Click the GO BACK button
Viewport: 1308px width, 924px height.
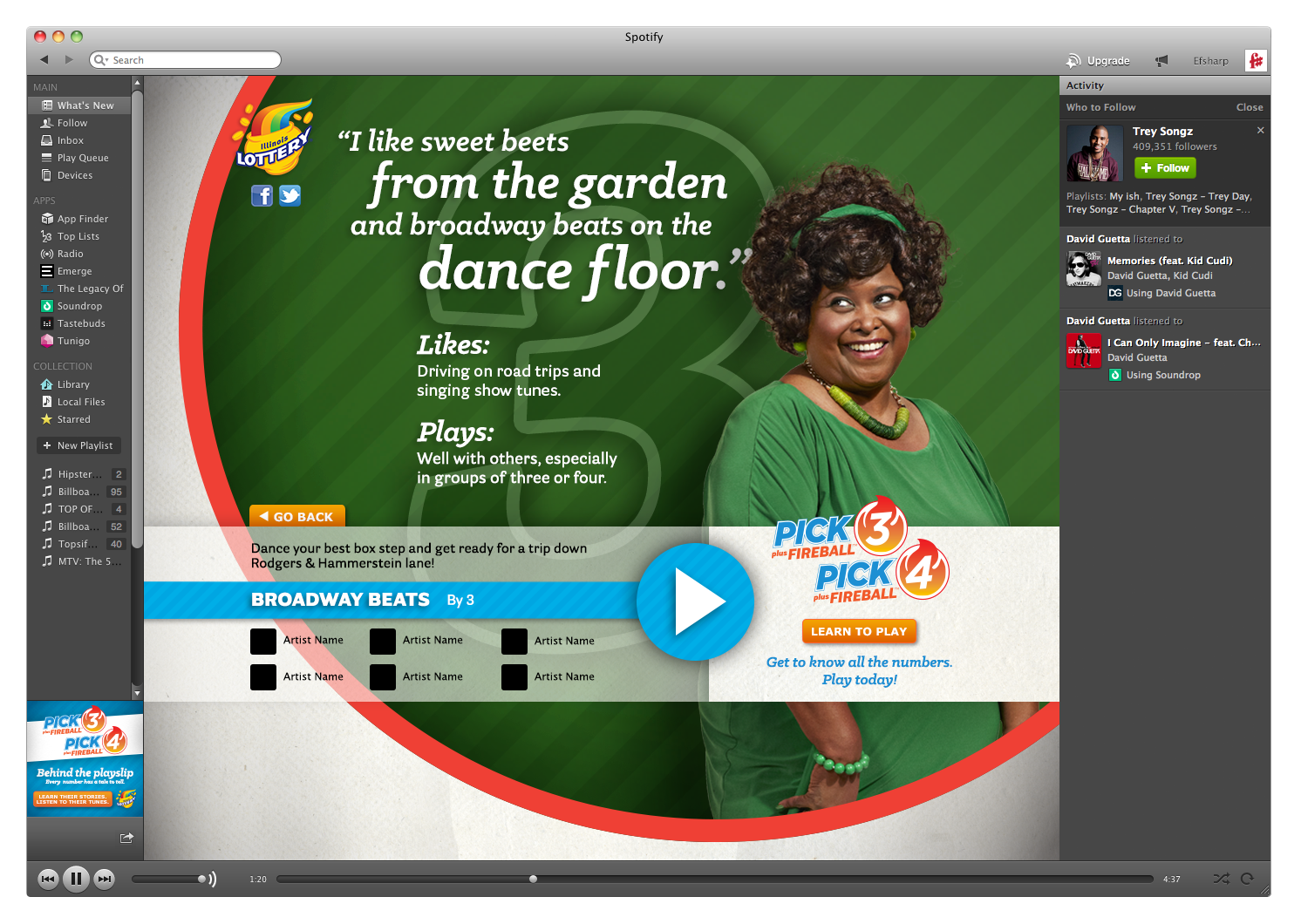[297, 516]
